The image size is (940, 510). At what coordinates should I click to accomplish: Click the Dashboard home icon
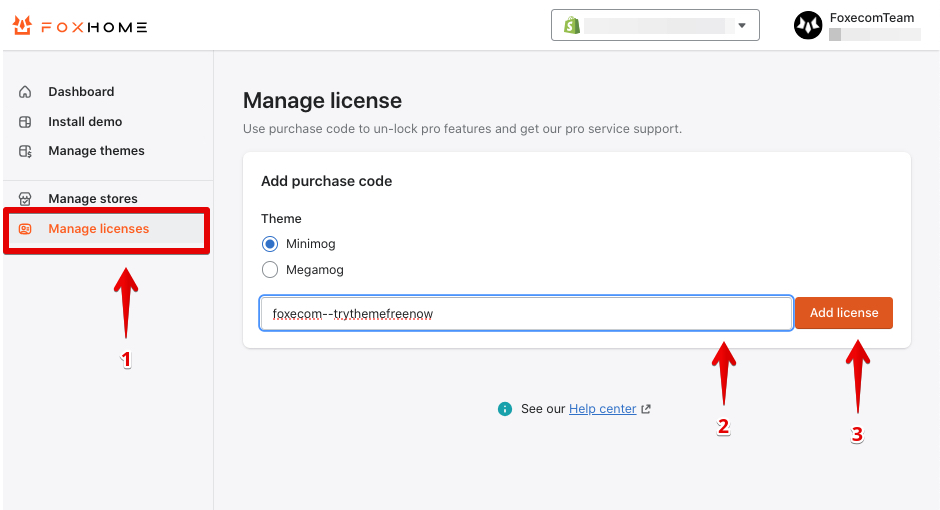pyautogui.click(x=25, y=92)
